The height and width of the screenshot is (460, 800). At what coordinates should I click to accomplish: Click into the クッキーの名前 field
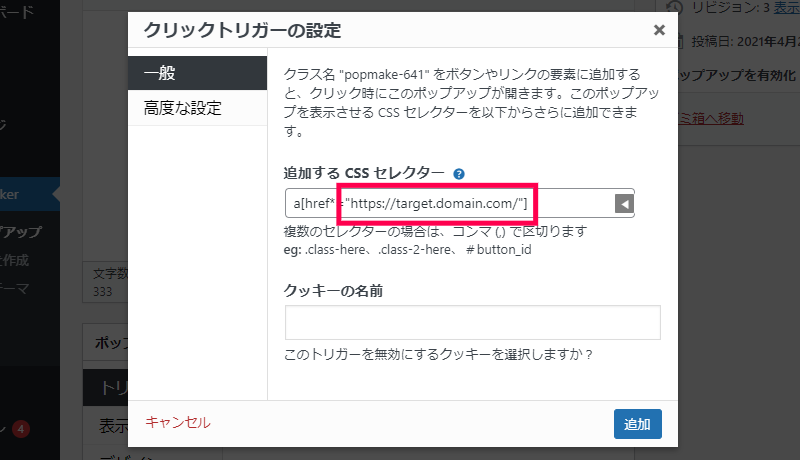click(472, 322)
